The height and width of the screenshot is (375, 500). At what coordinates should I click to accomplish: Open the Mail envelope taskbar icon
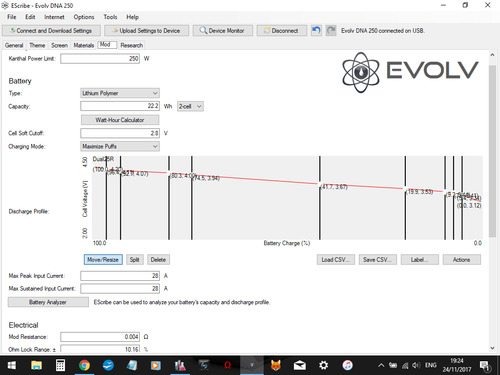(300, 365)
